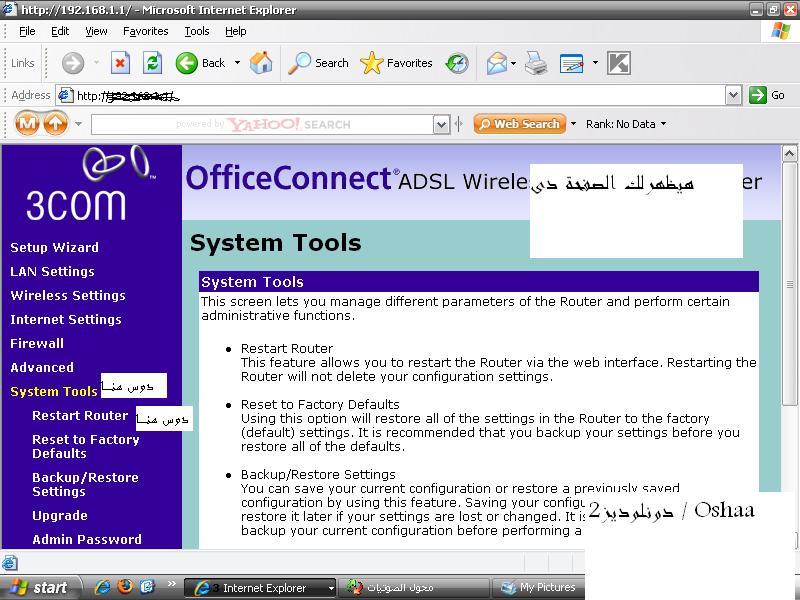The width and height of the screenshot is (800, 600).
Task: Switch to the Arabic-titled taskbar window
Action: pyautogui.click(x=414, y=588)
